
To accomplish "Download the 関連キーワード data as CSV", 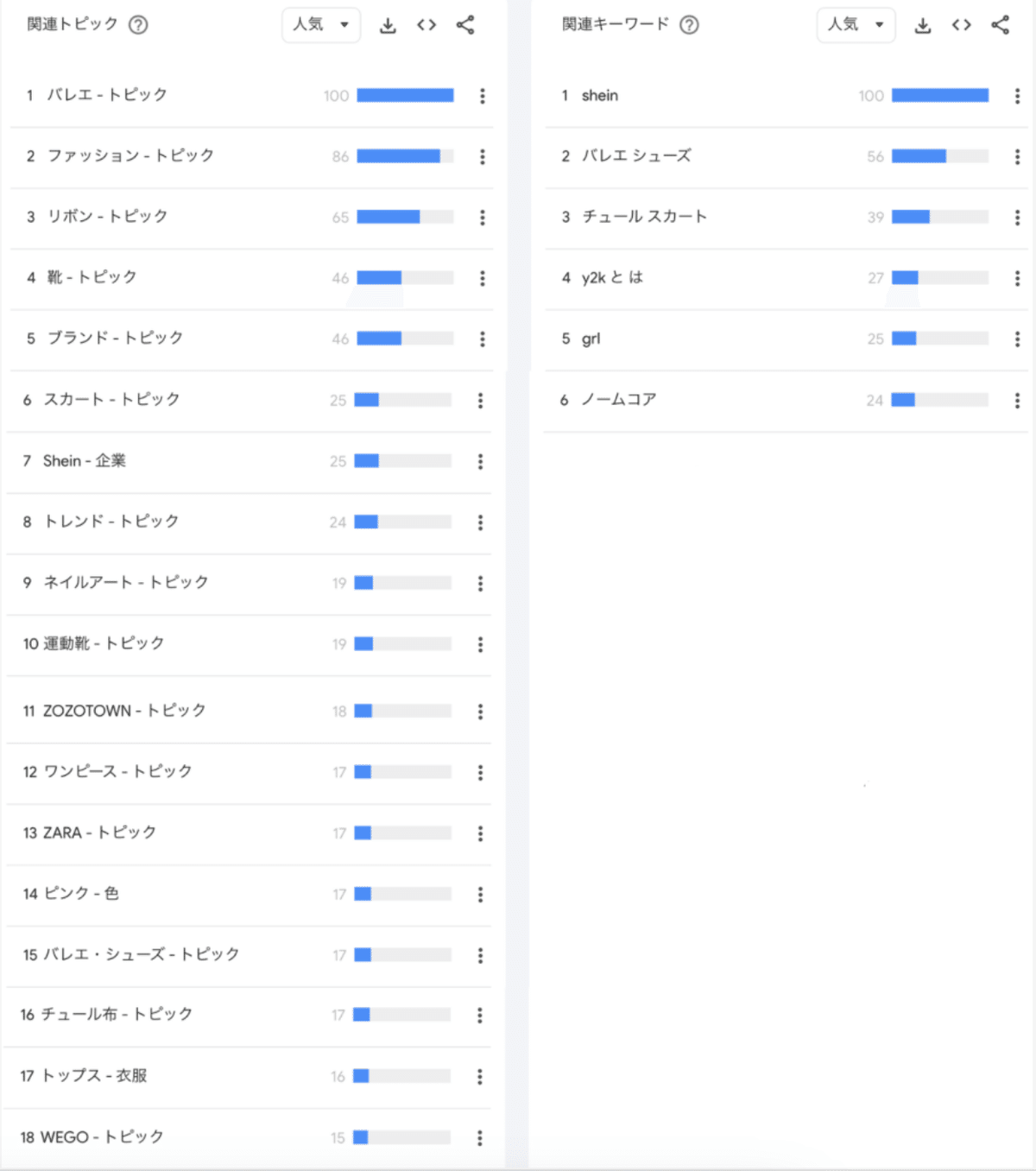I will pos(923,26).
